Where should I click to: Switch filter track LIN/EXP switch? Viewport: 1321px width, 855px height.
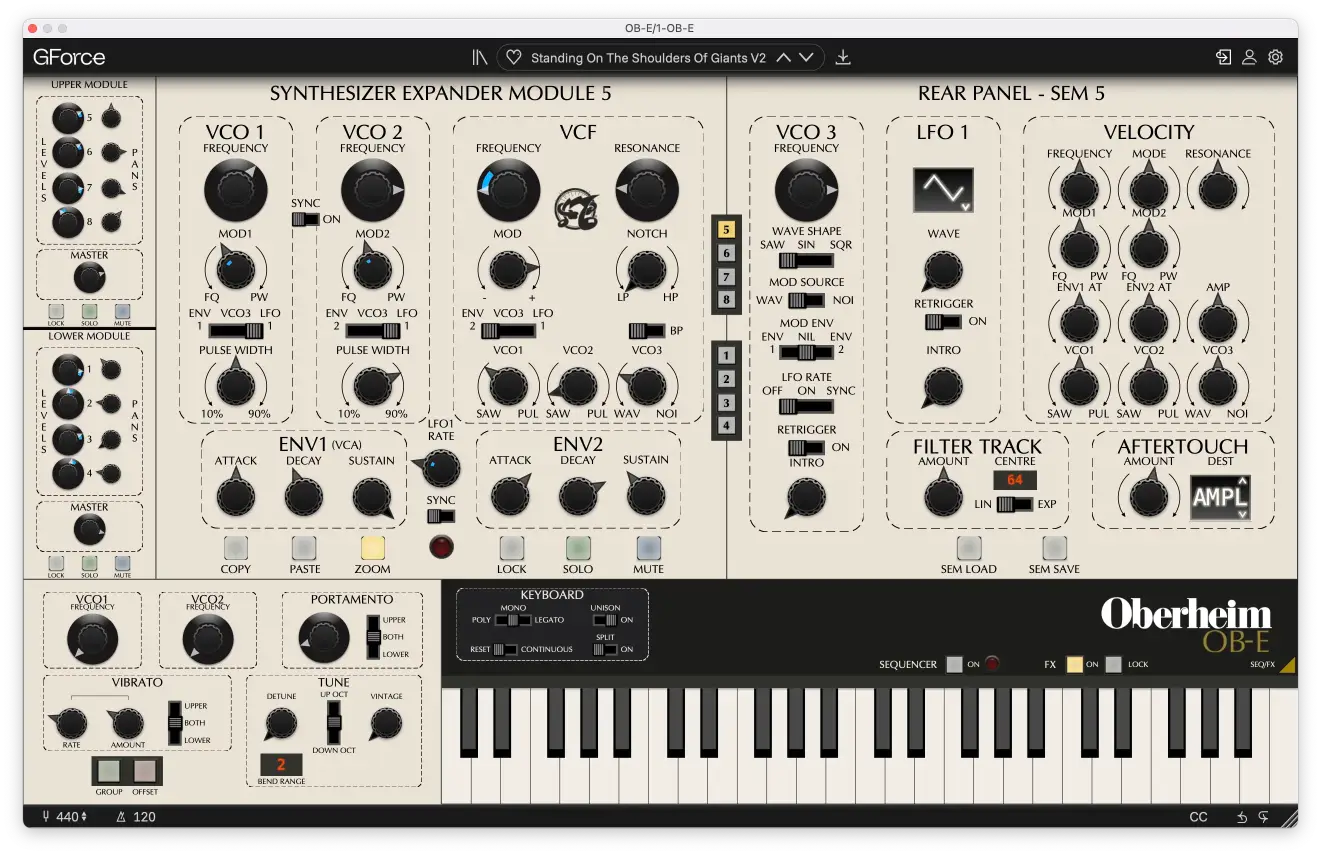(1014, 504)
